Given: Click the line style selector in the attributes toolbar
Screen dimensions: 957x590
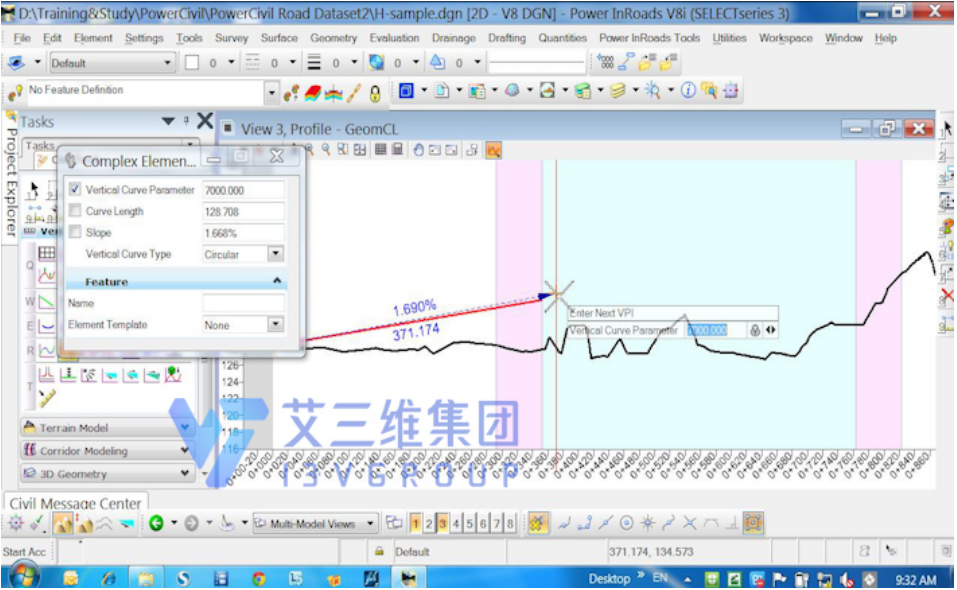Looking at the screenshot, I should 252,63.
